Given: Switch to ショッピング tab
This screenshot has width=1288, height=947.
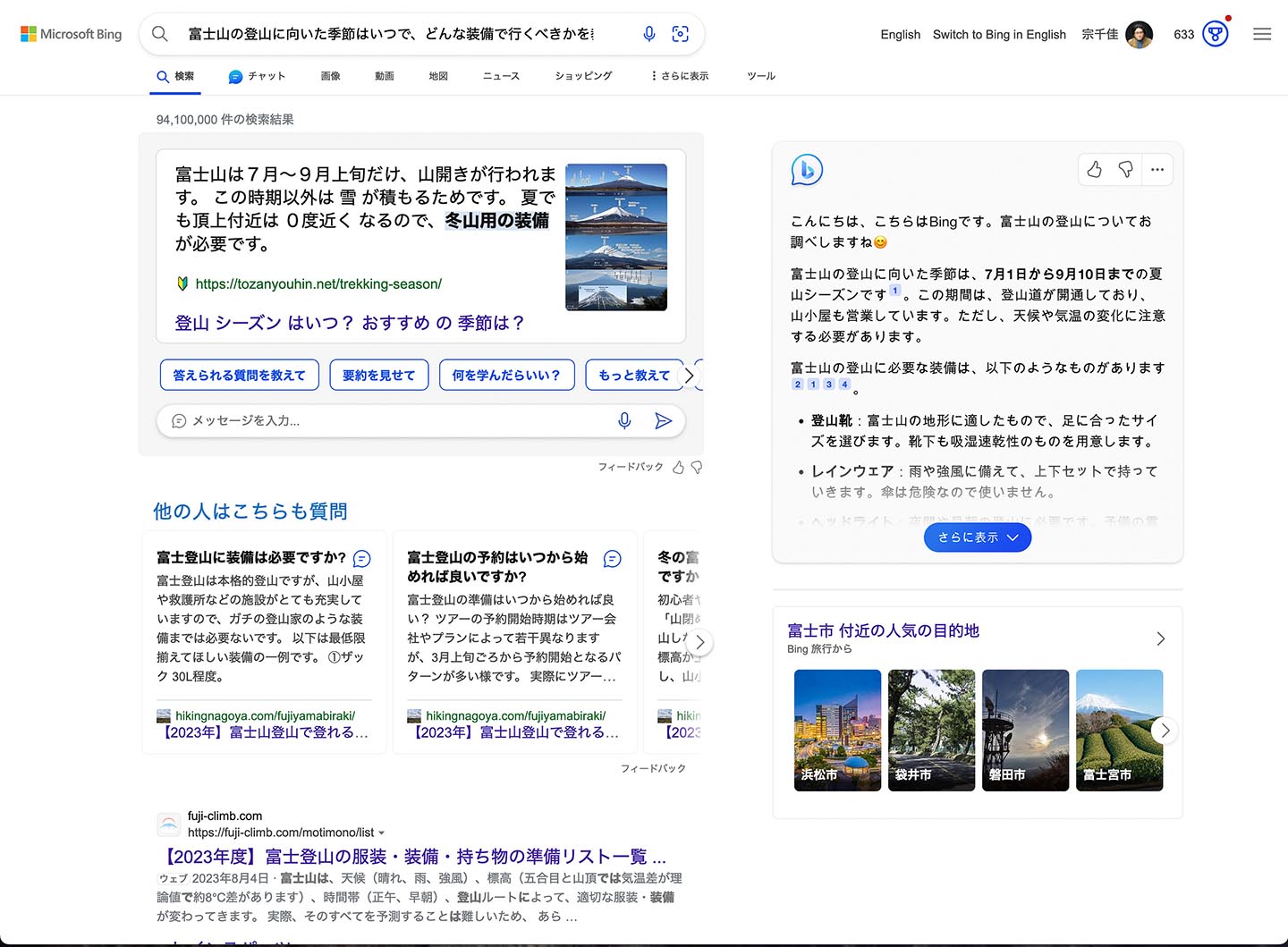Looking at the screenshot, I should [583, 76].
